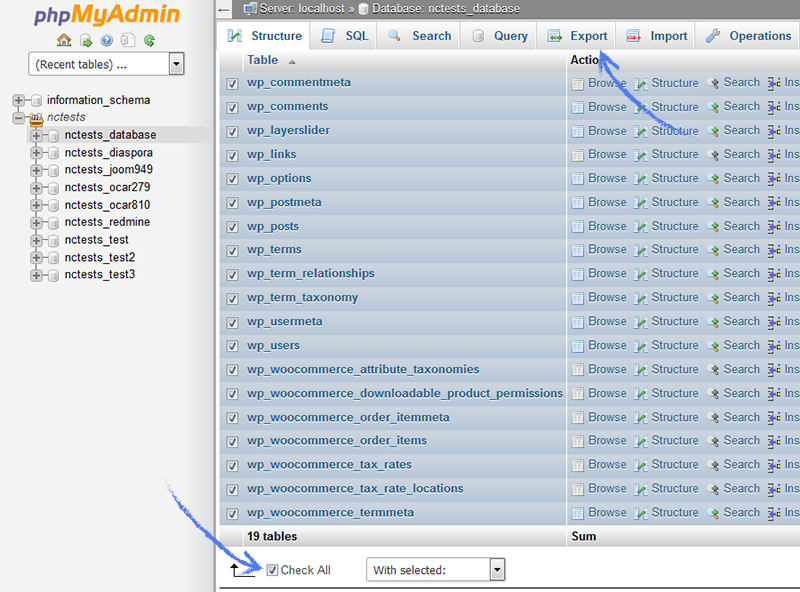Open the Export tab
Image resolution: width=800 pixels, height=592 pixels.
point(577,36)
